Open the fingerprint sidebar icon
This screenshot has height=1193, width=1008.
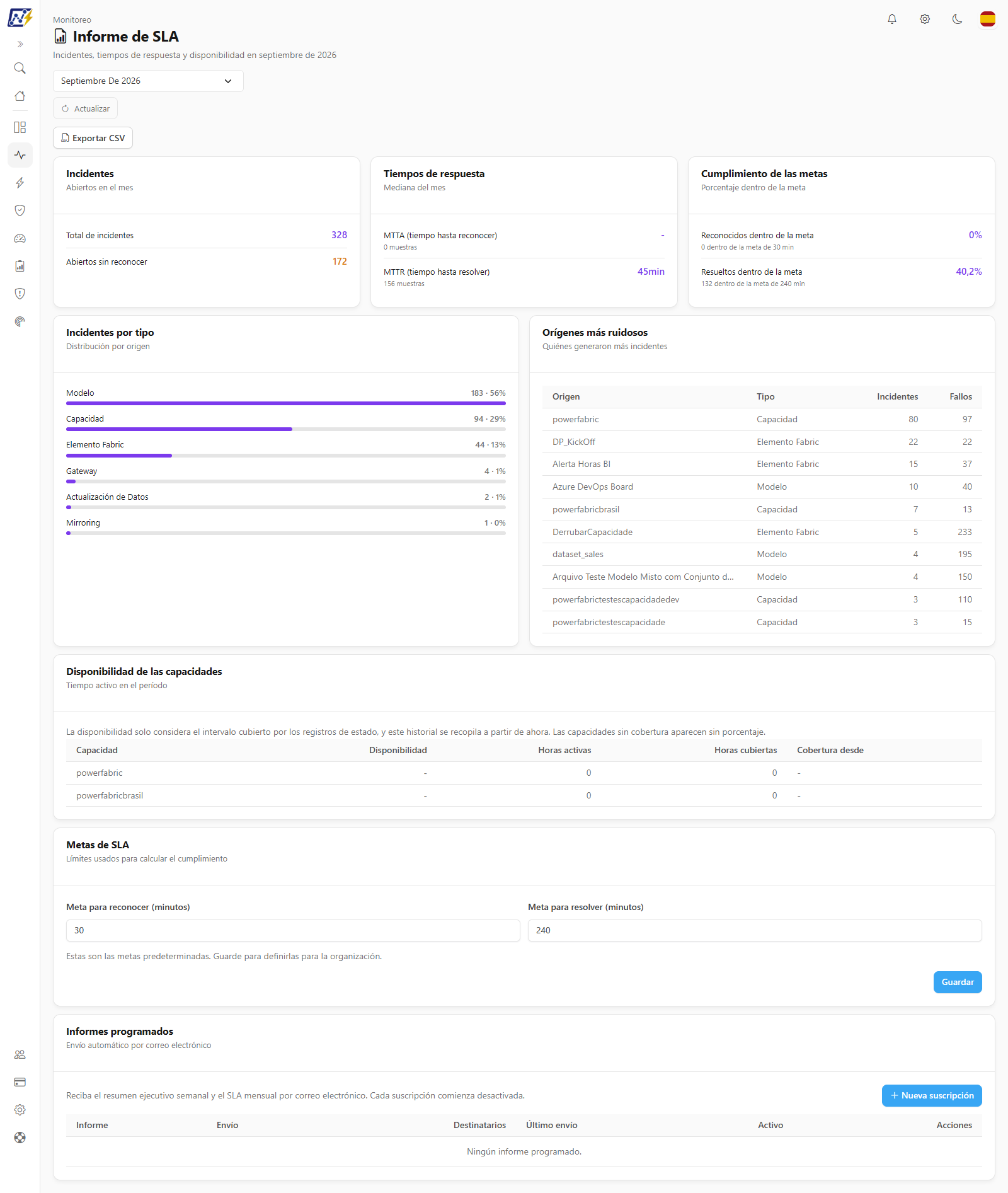[x=20, y=321]
